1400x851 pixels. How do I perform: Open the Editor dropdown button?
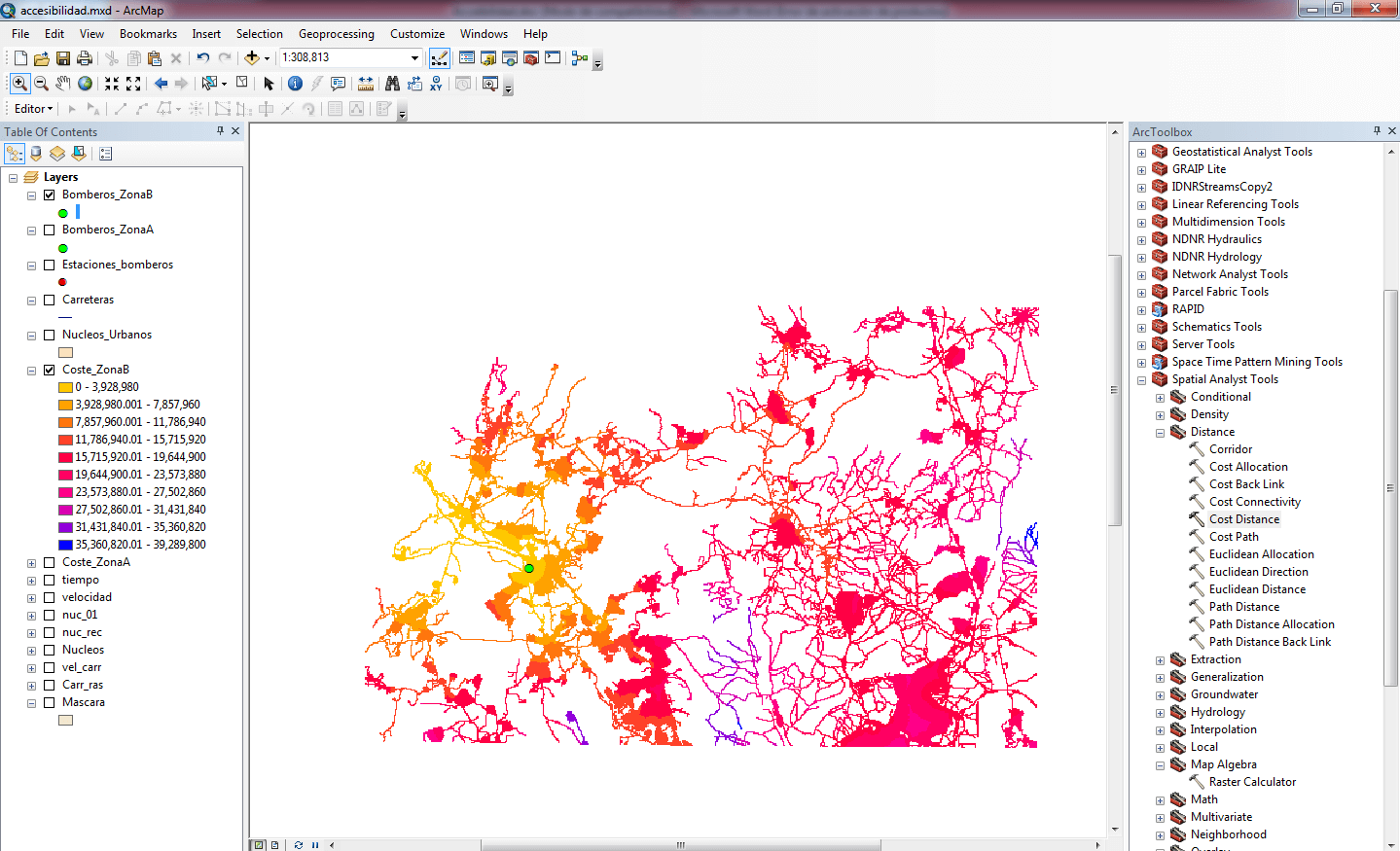click(33, 109)
